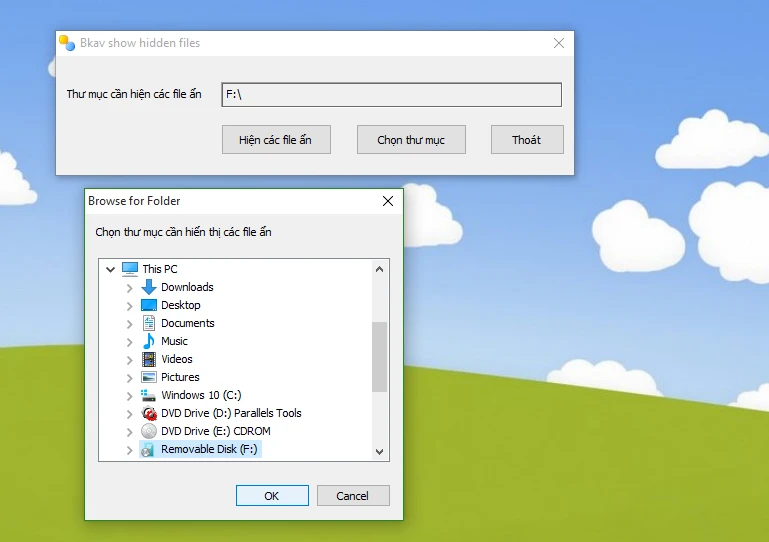Select Removable Disk (F:) entry
Image resolution: width=769 pixels, height=542 pixels.
pos(208,450)
